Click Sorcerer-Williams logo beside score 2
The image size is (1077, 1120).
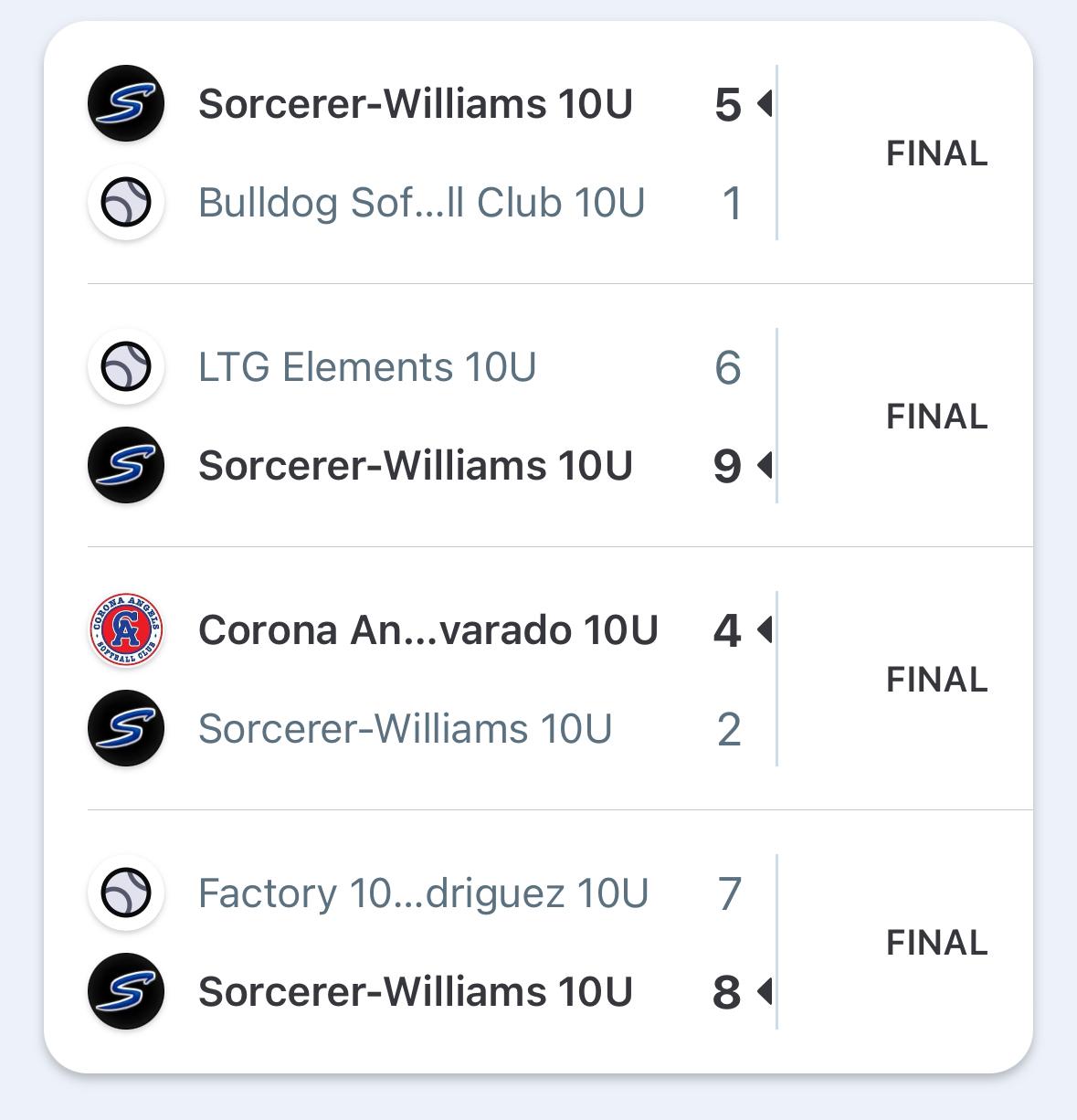pos(126,728)
